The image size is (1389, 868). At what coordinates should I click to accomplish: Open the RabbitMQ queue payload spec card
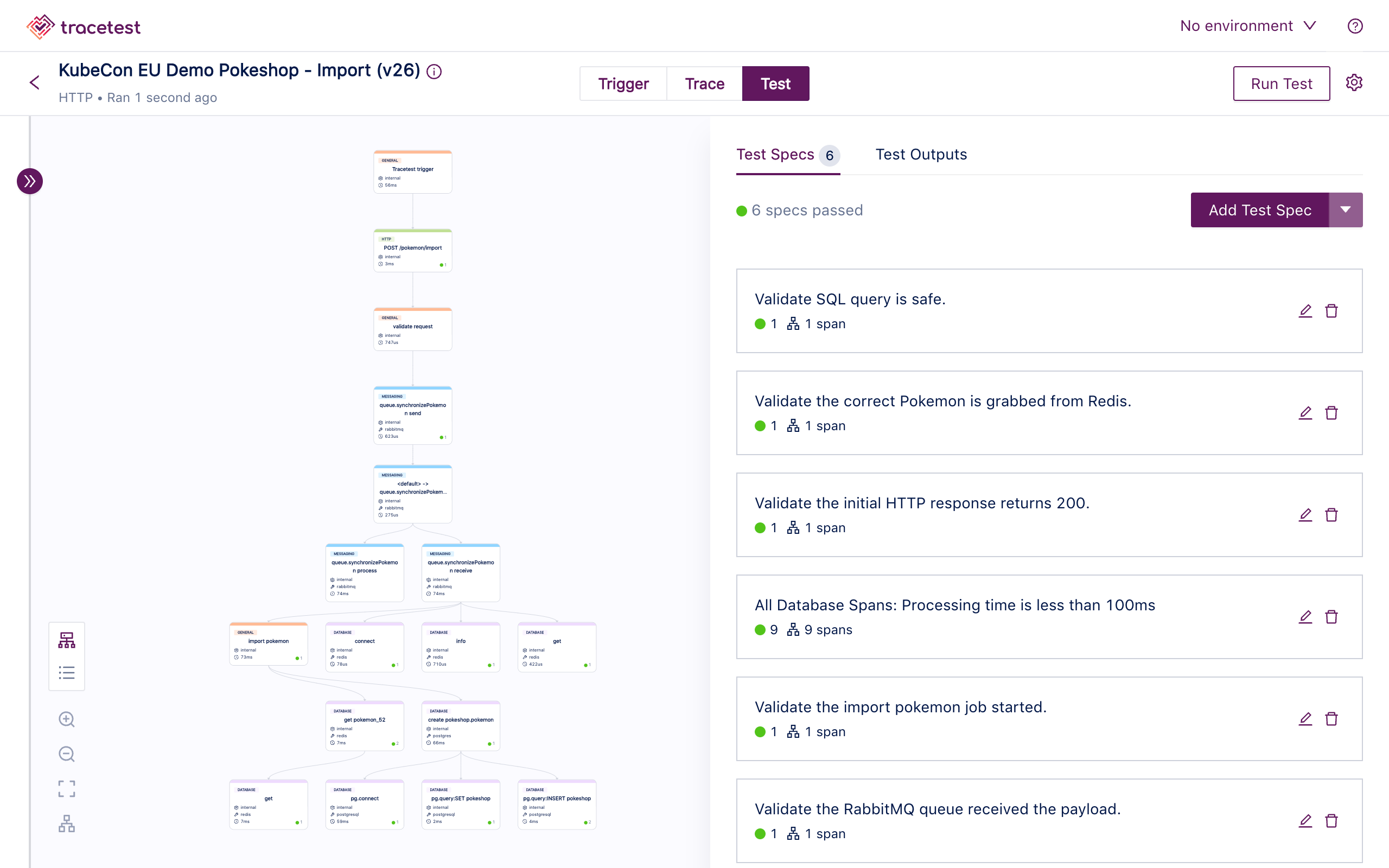(x=1049, y=821)
